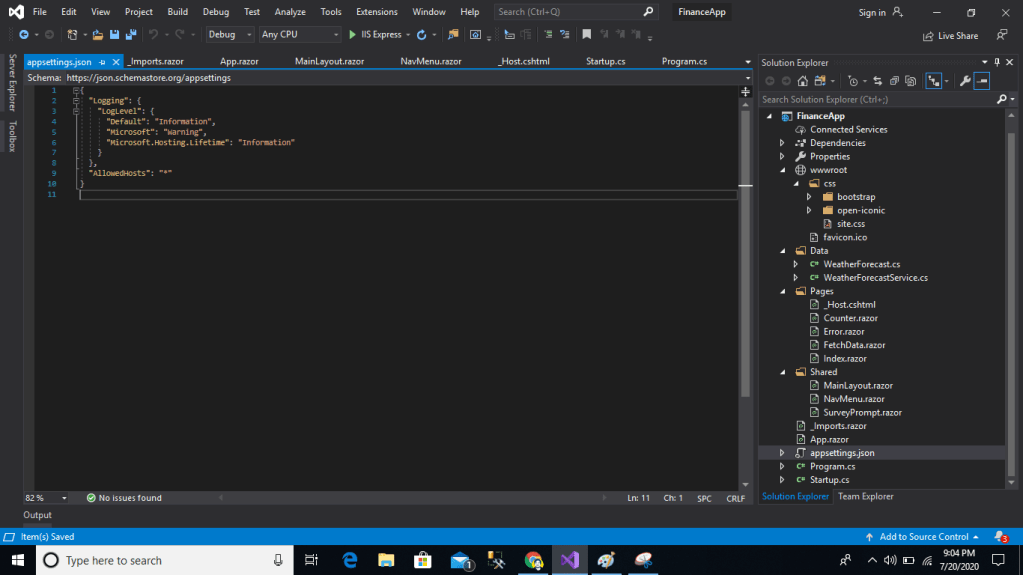Click the Save All toolbar icon

tap(131, 35)
